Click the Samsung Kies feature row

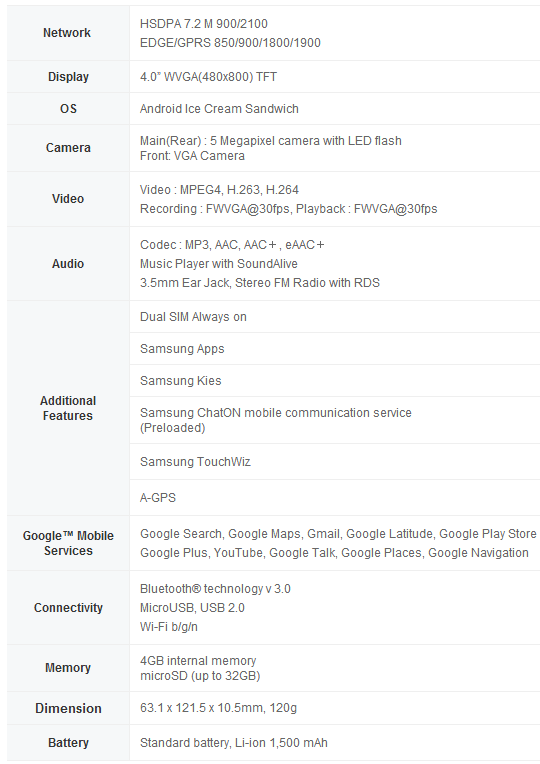pos(335,381)
